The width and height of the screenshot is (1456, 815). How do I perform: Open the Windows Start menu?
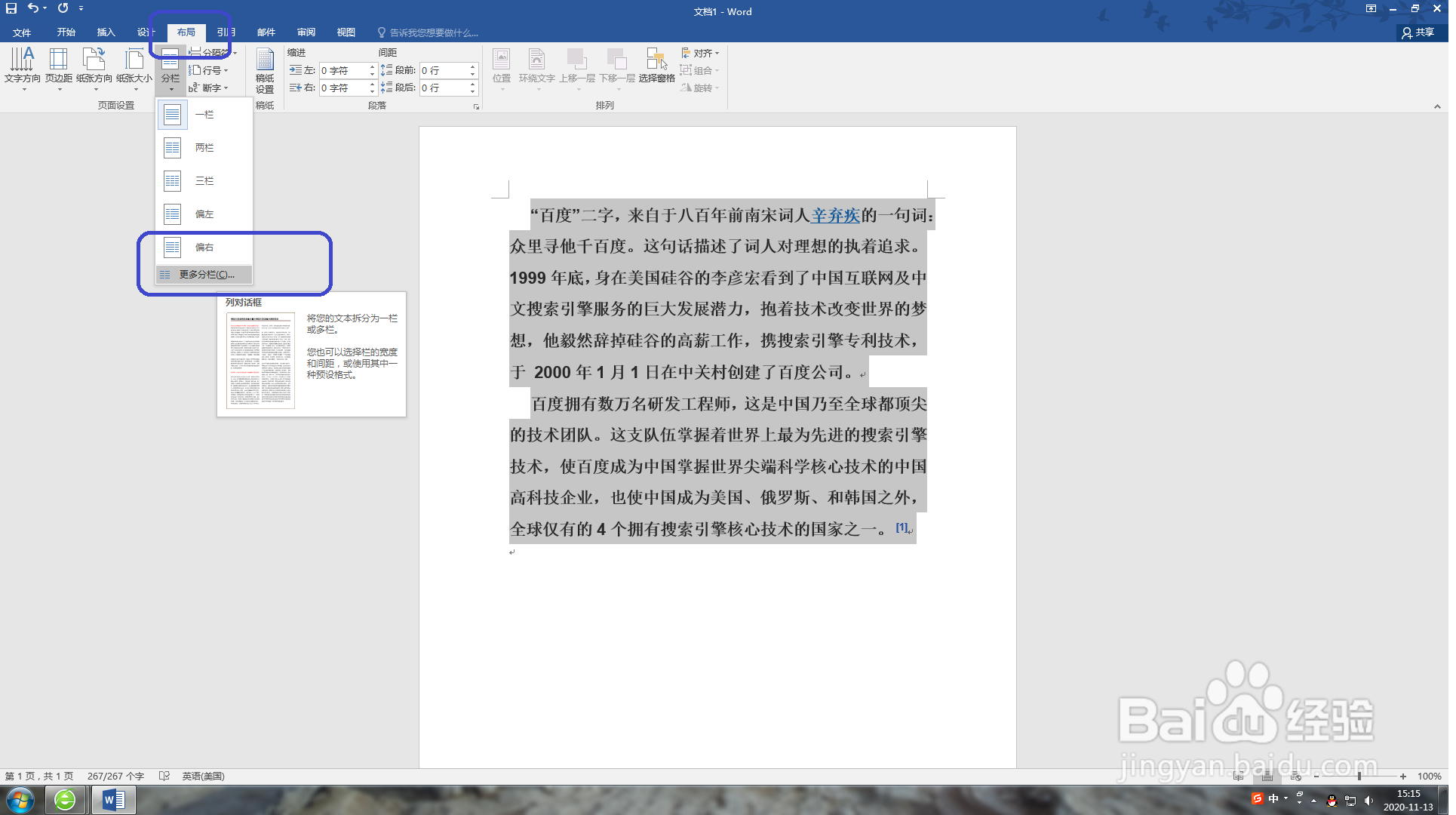pos(20,800)
